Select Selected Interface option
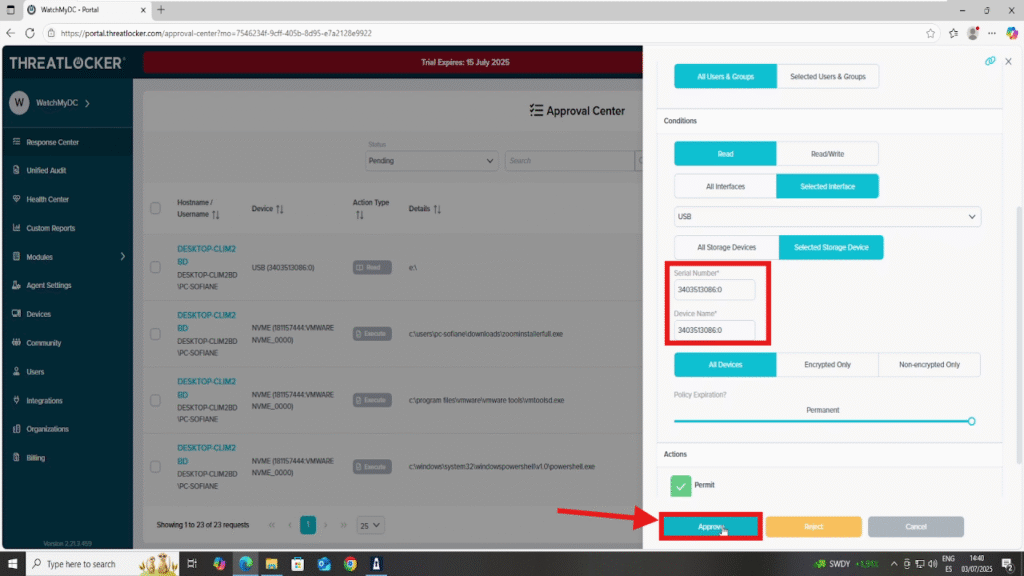 pos(827,187)
